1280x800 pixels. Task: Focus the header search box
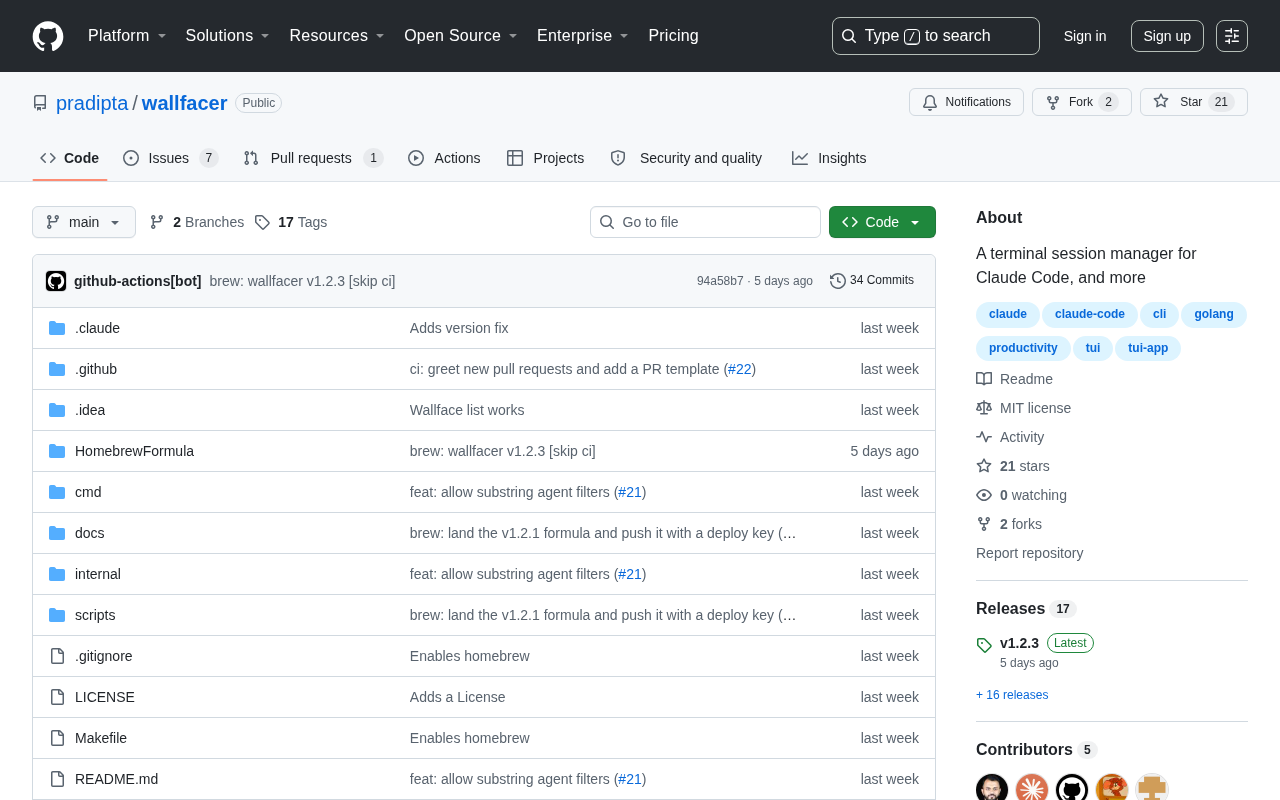936,36
